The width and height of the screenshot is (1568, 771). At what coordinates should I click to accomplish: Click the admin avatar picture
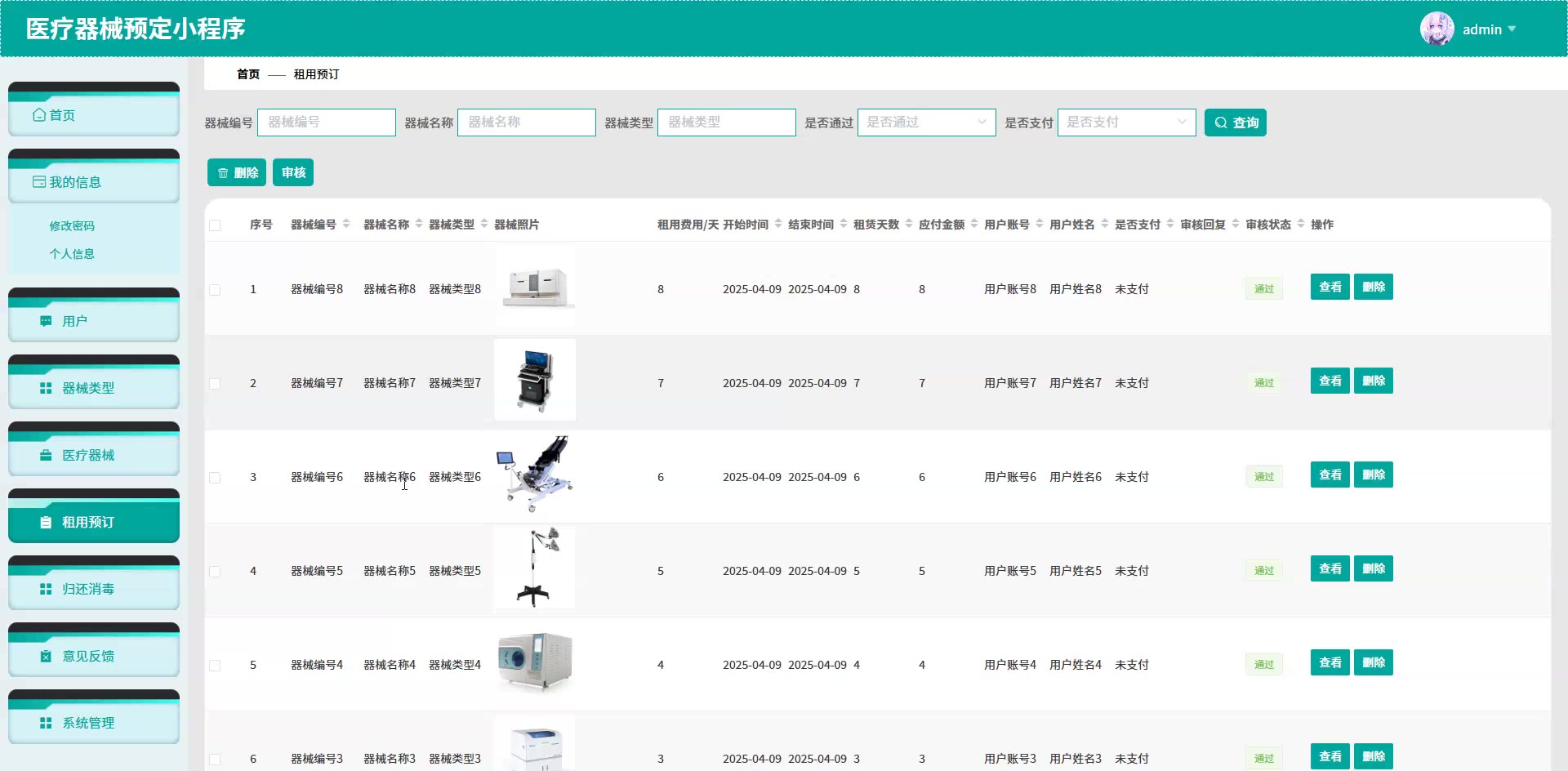(1437, 29)
